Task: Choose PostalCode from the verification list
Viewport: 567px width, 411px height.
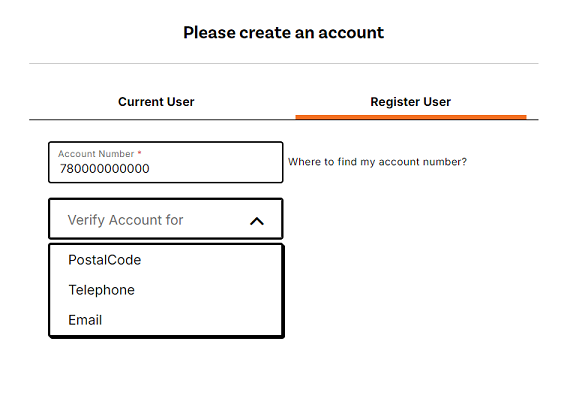Action: 166,260
